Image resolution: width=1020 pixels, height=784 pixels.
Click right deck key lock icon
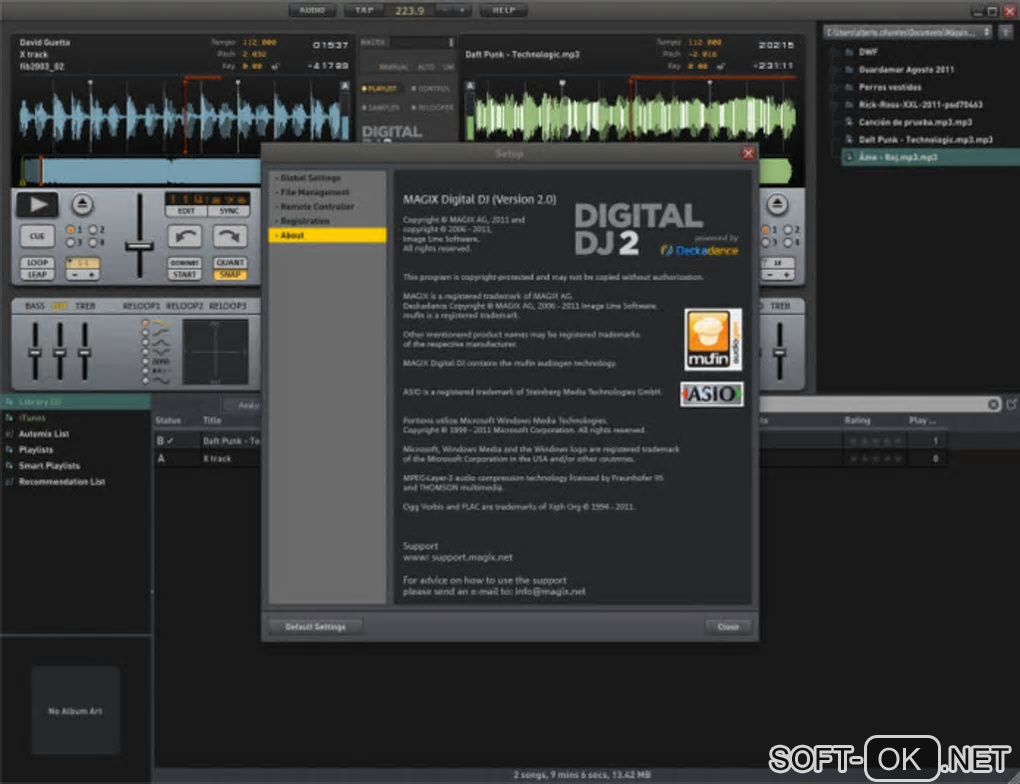(x=721, y=66)
